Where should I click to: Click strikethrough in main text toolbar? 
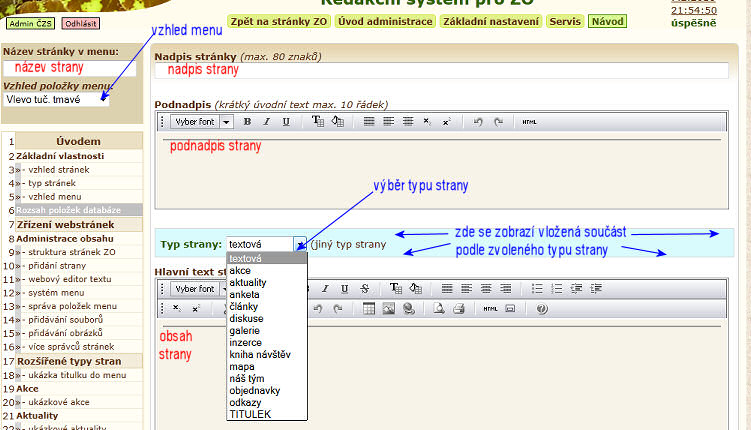(364, 289)
